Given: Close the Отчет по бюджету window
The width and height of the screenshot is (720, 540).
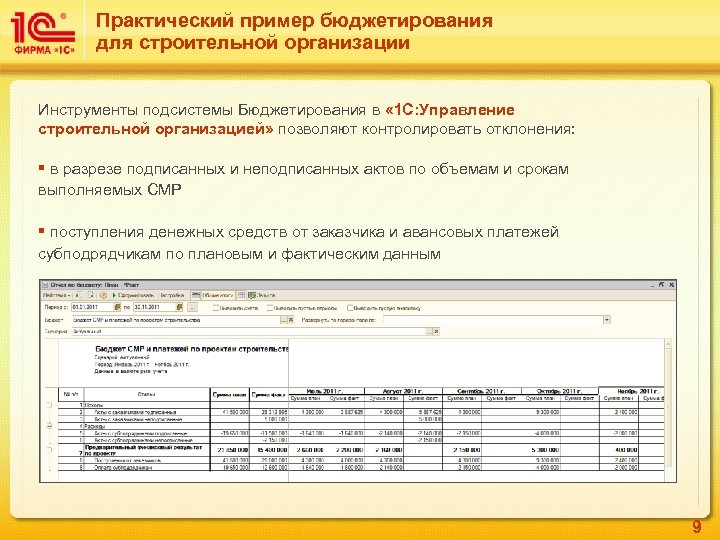Looking at the screenshot, I should [x=671, y=285].
